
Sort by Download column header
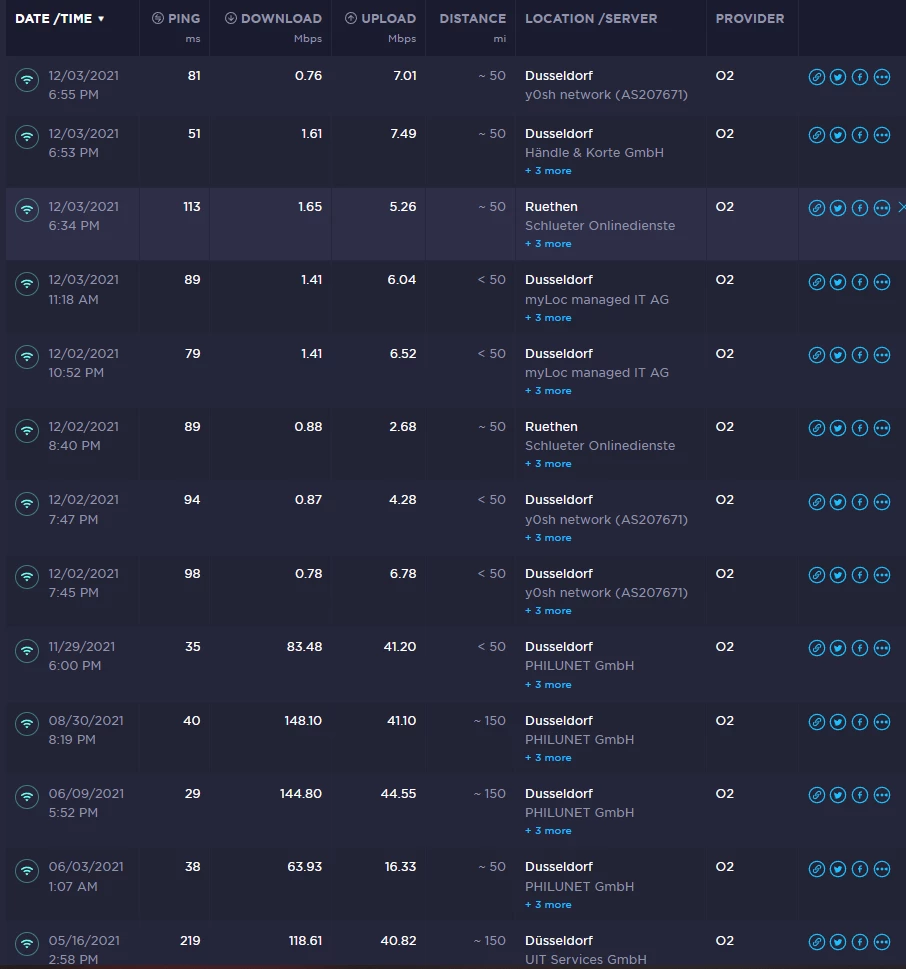273,19
